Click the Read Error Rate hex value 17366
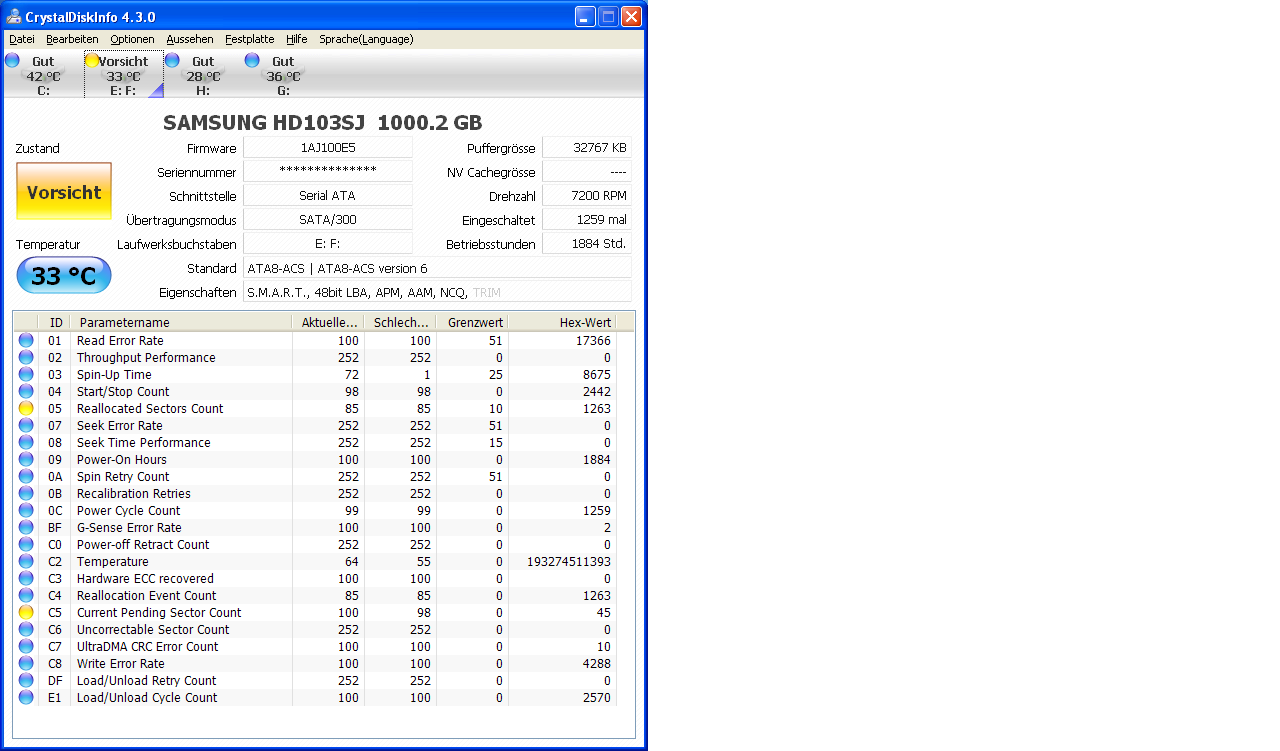The width and height of the screenshot is (1280, 751). coord(592,341)
